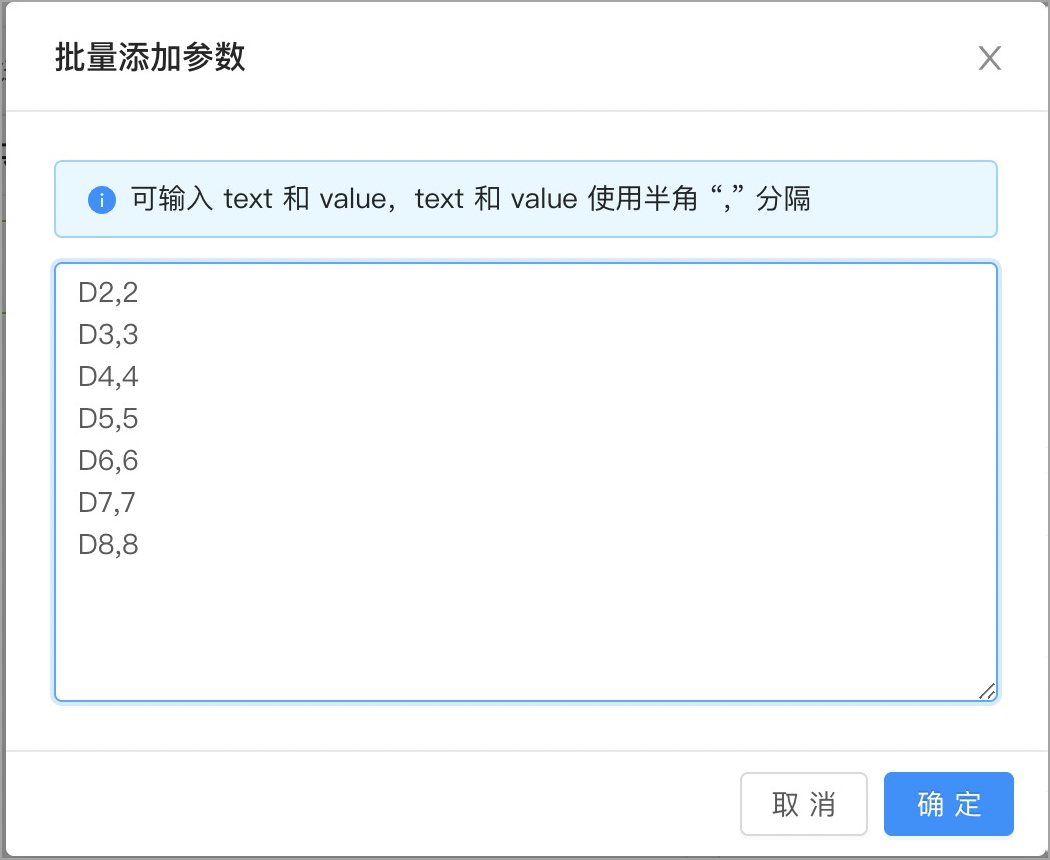
Task: Set cursor on the D6,6 line
Action: click(108, 460)
